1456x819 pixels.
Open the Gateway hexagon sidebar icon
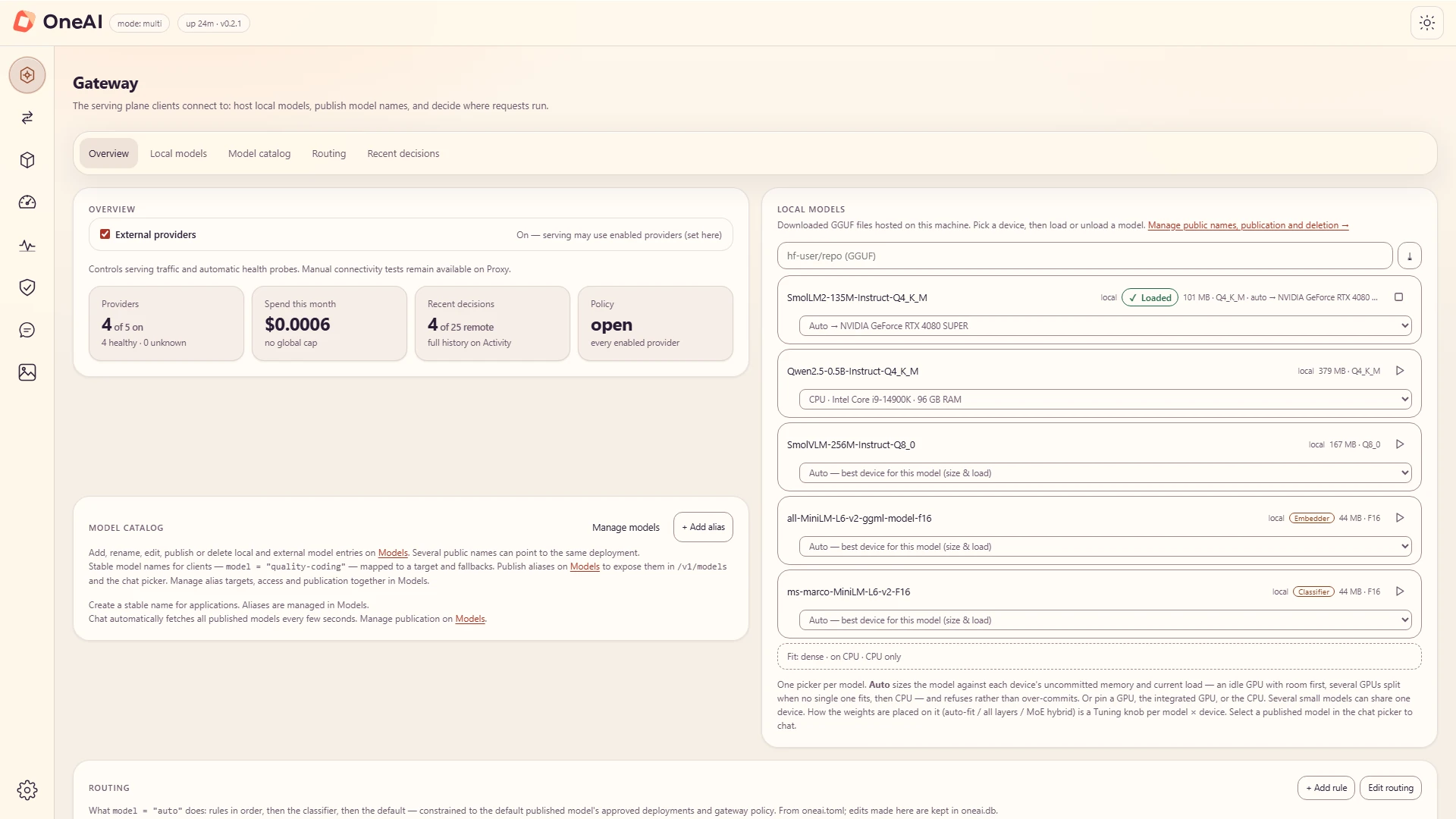27,75
